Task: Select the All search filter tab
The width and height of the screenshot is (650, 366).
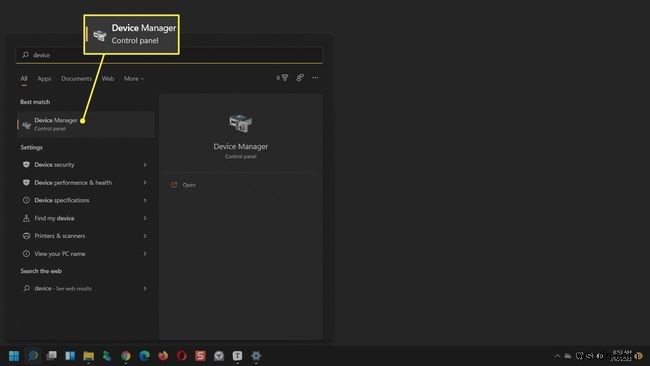Action: point(24,78)
